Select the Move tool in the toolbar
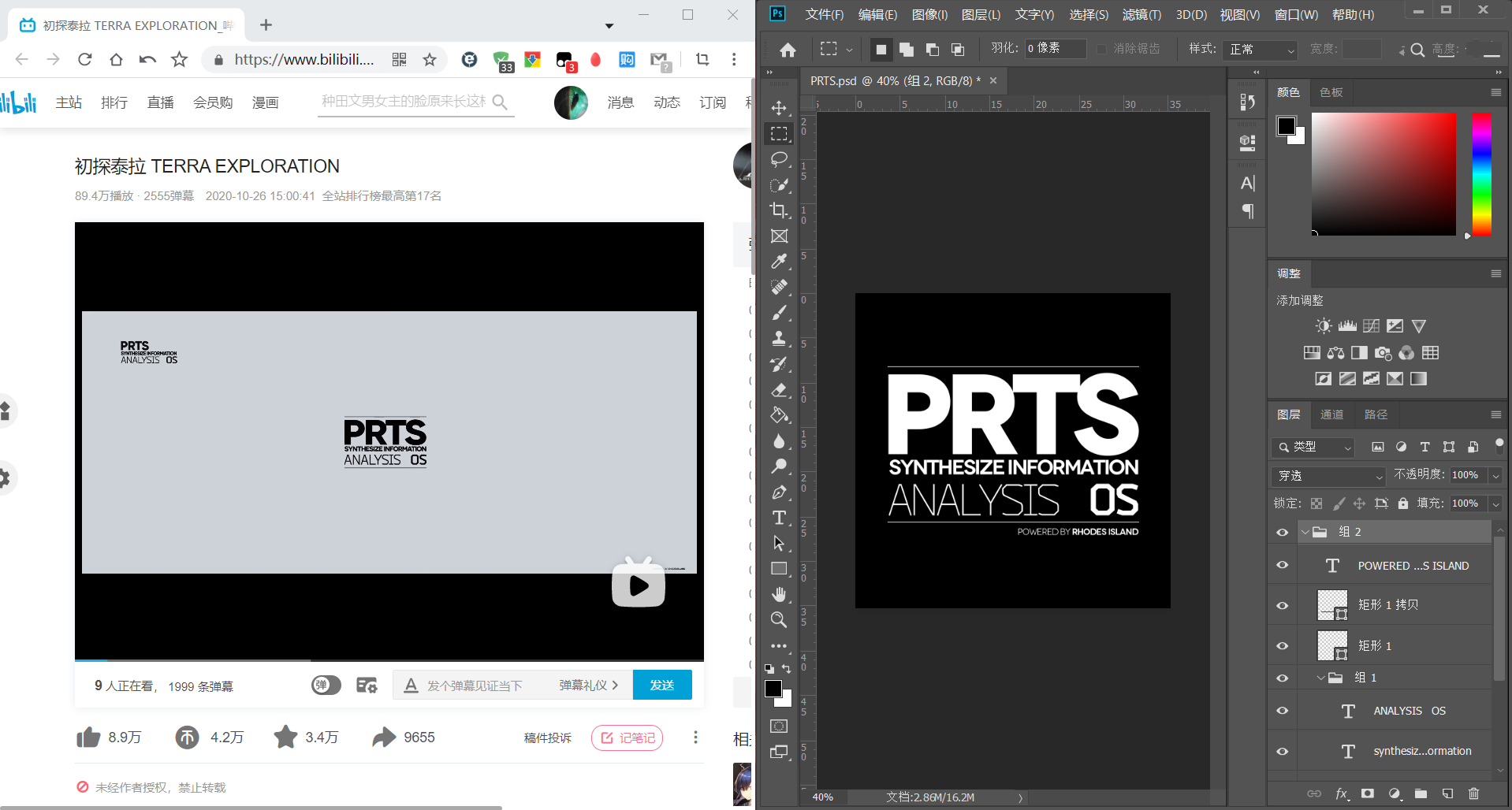Viewport: 1512px width, 810px height. pos(780,108)
